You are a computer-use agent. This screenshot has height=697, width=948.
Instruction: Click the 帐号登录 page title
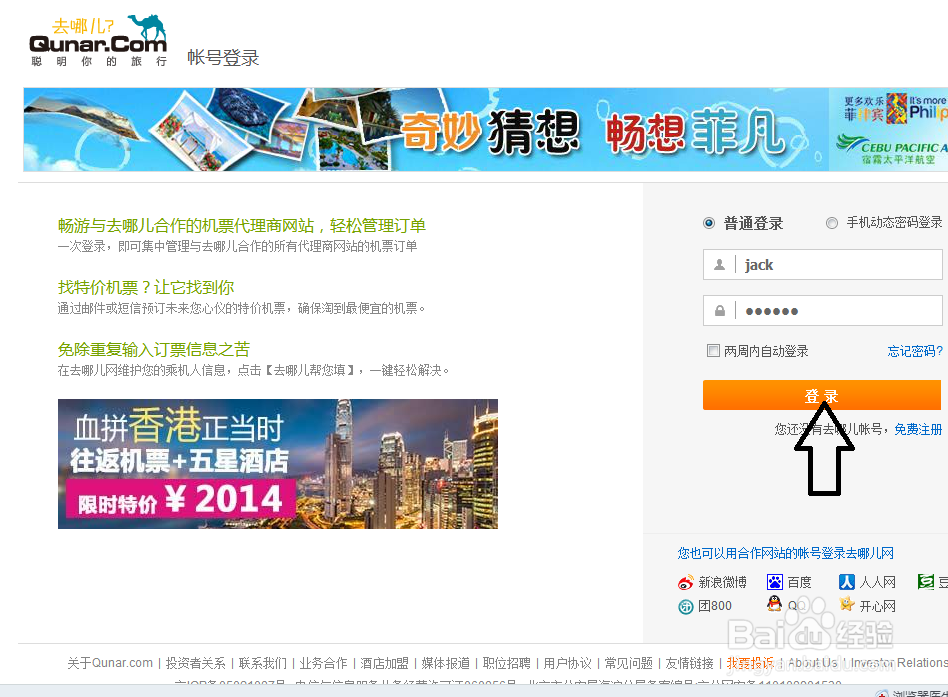(223, 58)
